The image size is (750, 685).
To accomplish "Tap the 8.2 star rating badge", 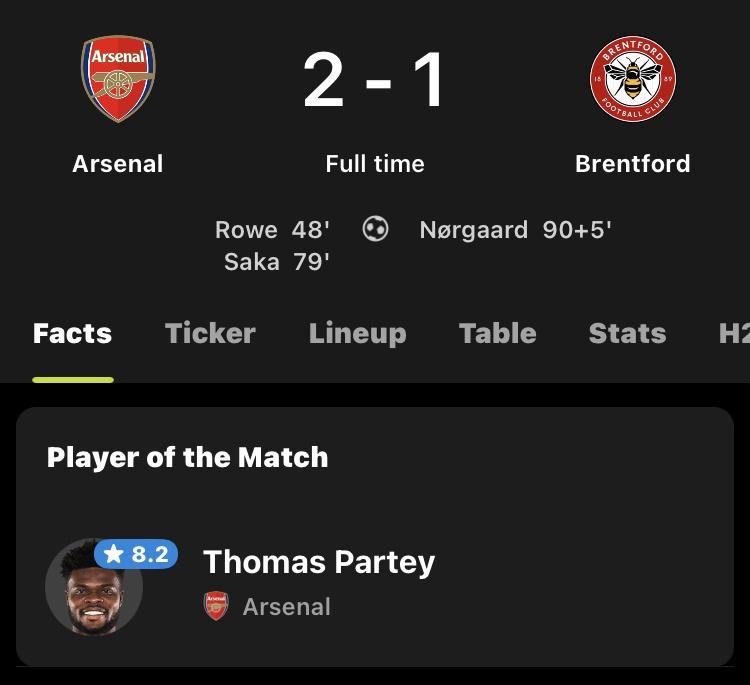I will (x=137, y=554).
